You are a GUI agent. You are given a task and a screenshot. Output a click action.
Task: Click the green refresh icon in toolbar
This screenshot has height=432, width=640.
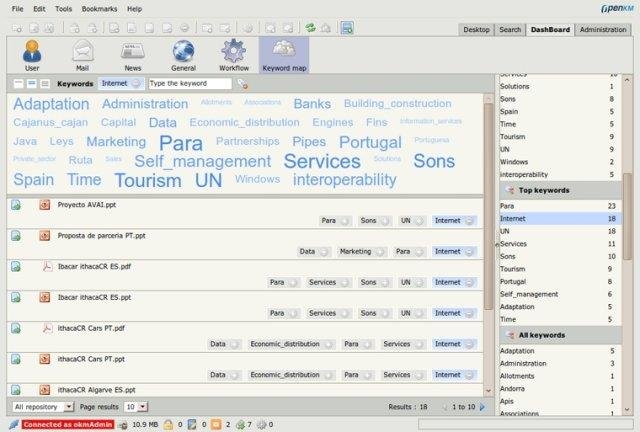[x=311, y=27]
